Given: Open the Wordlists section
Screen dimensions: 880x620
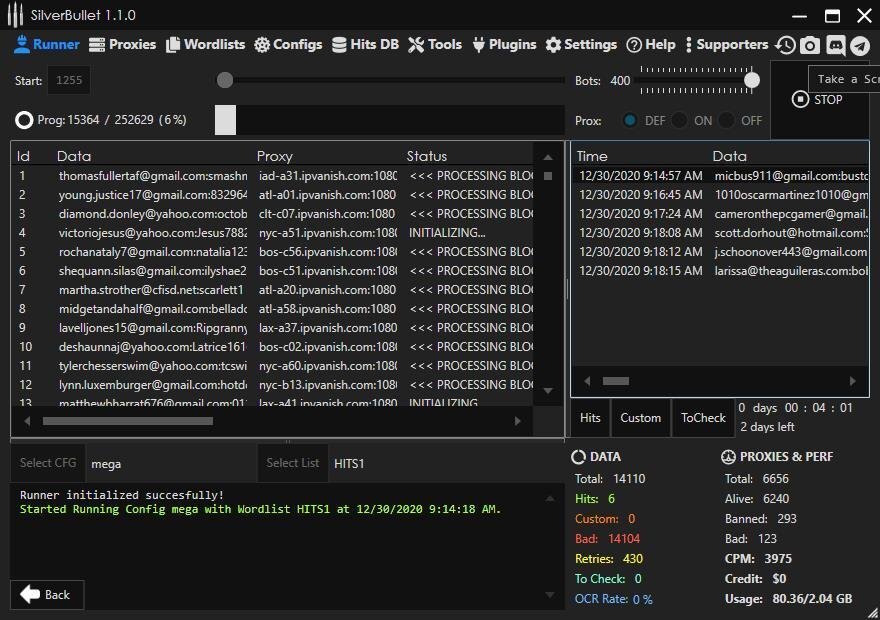Looking at the screenshot, I should coord(205,44).
